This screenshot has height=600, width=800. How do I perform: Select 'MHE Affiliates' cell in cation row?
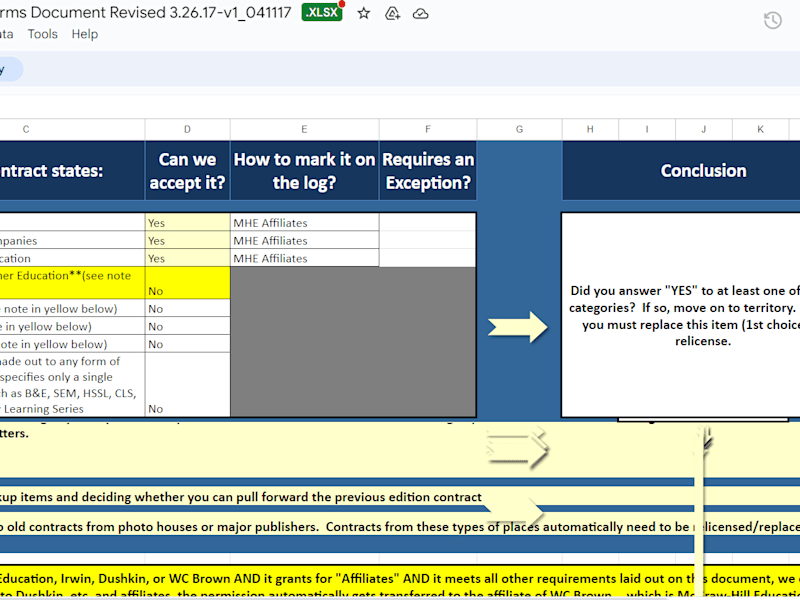pos(304,258)
